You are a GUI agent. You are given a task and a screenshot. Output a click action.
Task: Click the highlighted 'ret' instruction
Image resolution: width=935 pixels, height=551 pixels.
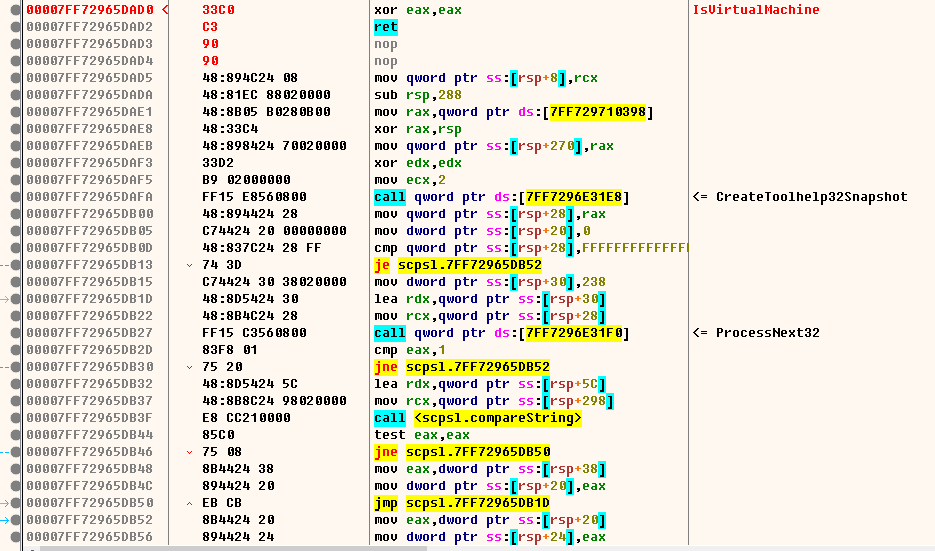(386, 27)
